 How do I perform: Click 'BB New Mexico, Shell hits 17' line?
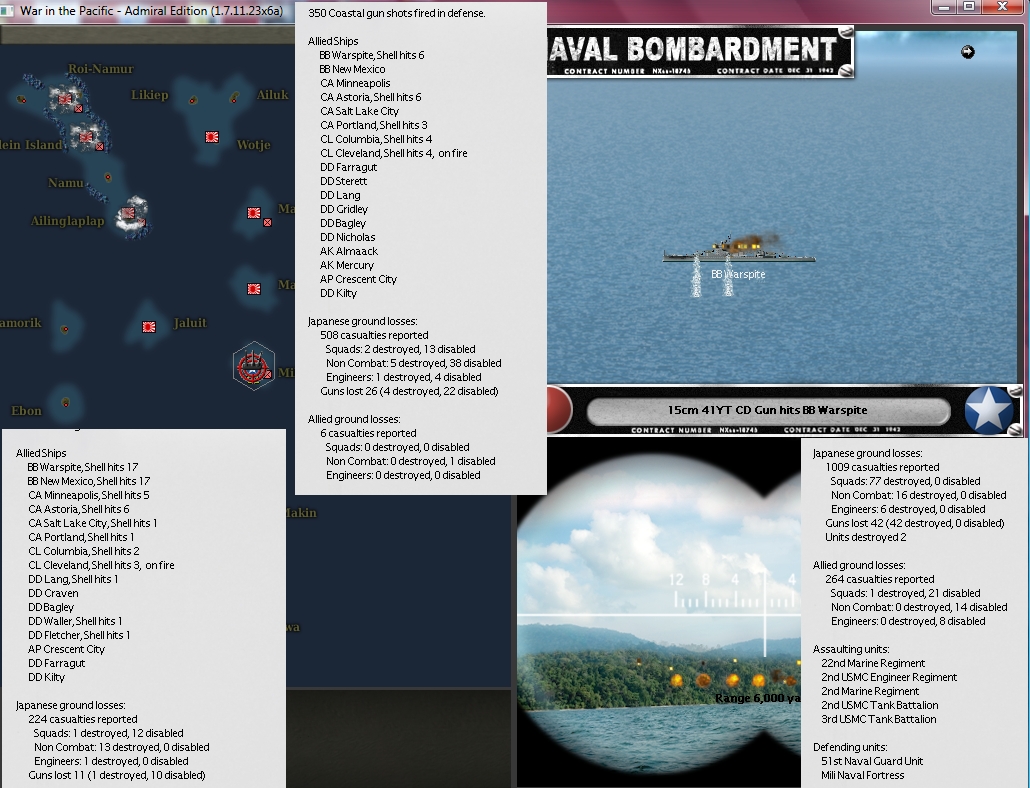tap(89, 481)
